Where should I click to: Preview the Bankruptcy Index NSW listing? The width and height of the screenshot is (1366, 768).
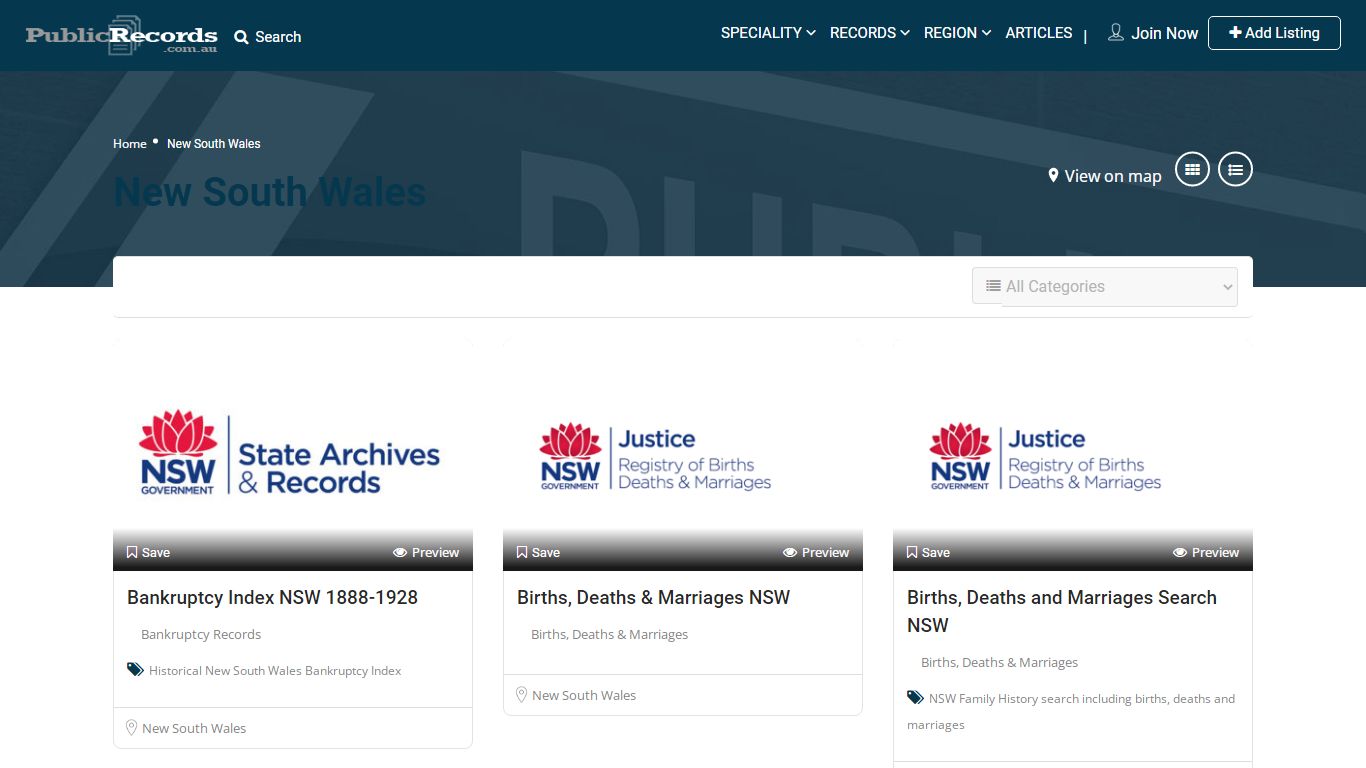pyautogui.click(x=426, y=552)
